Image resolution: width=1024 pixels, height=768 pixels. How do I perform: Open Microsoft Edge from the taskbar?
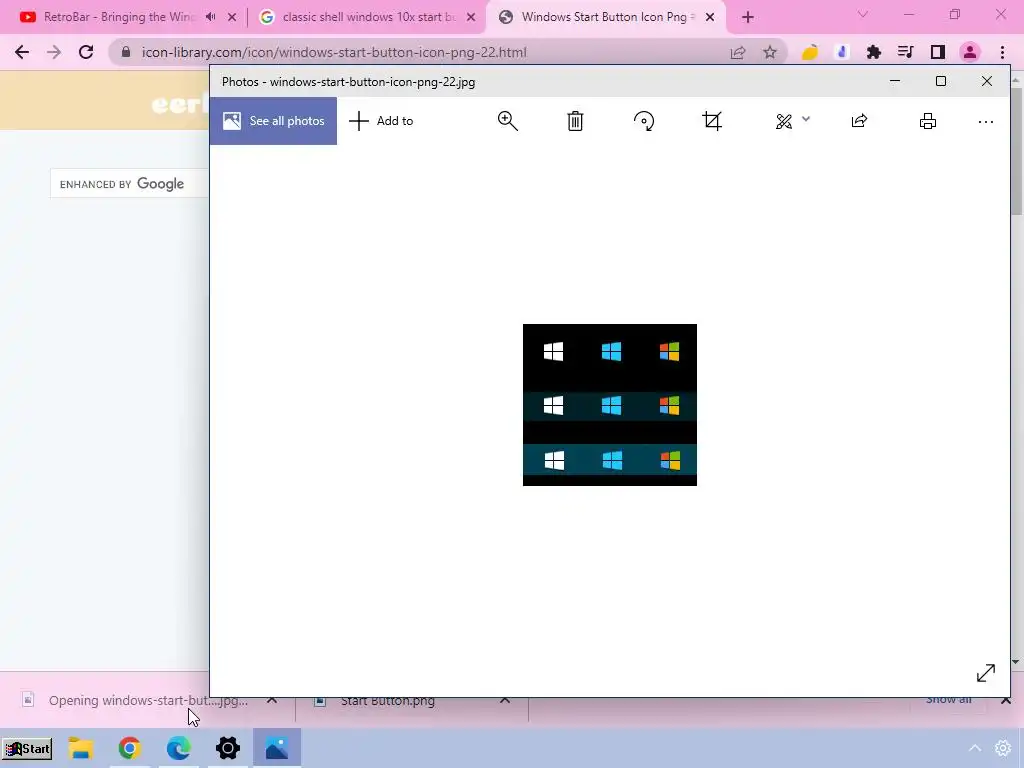[x=178, y=748]
